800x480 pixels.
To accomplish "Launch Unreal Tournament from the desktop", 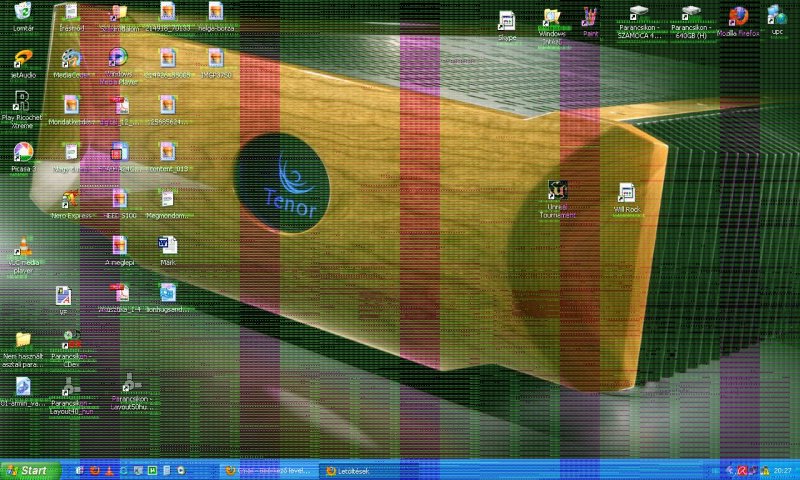I will pyautogui.click(x=557, y=191).
